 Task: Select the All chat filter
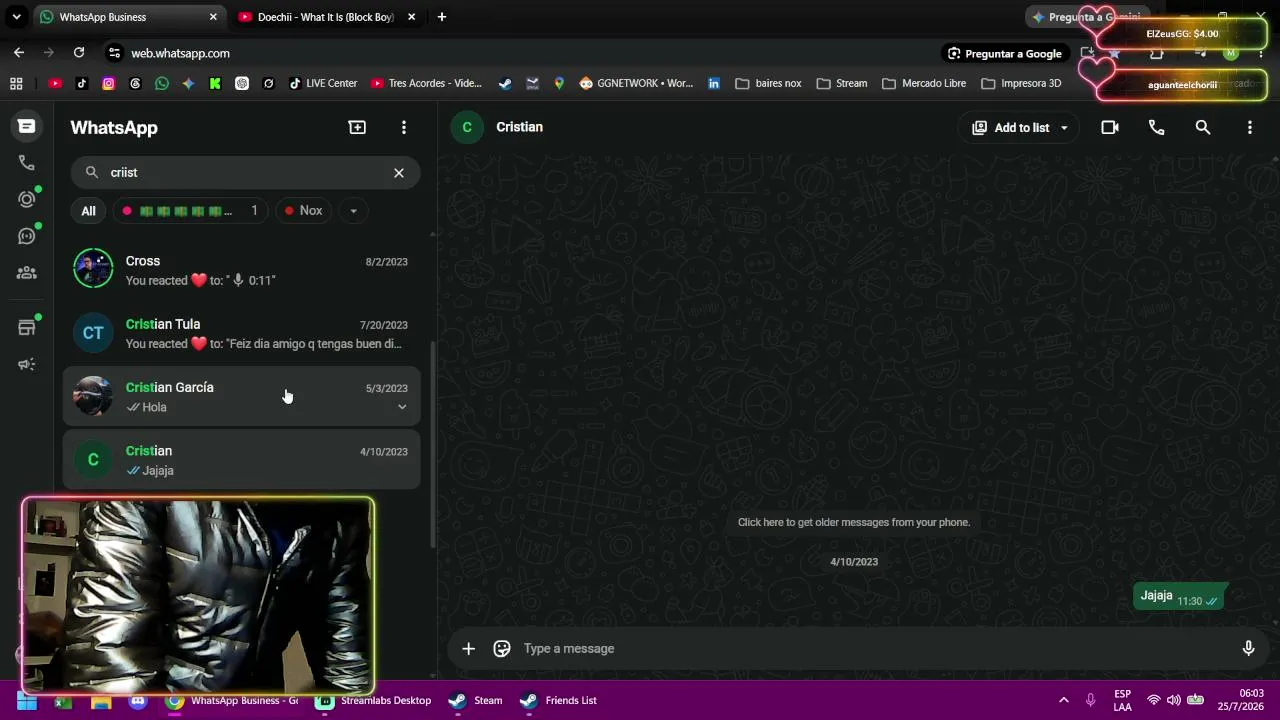88,211
